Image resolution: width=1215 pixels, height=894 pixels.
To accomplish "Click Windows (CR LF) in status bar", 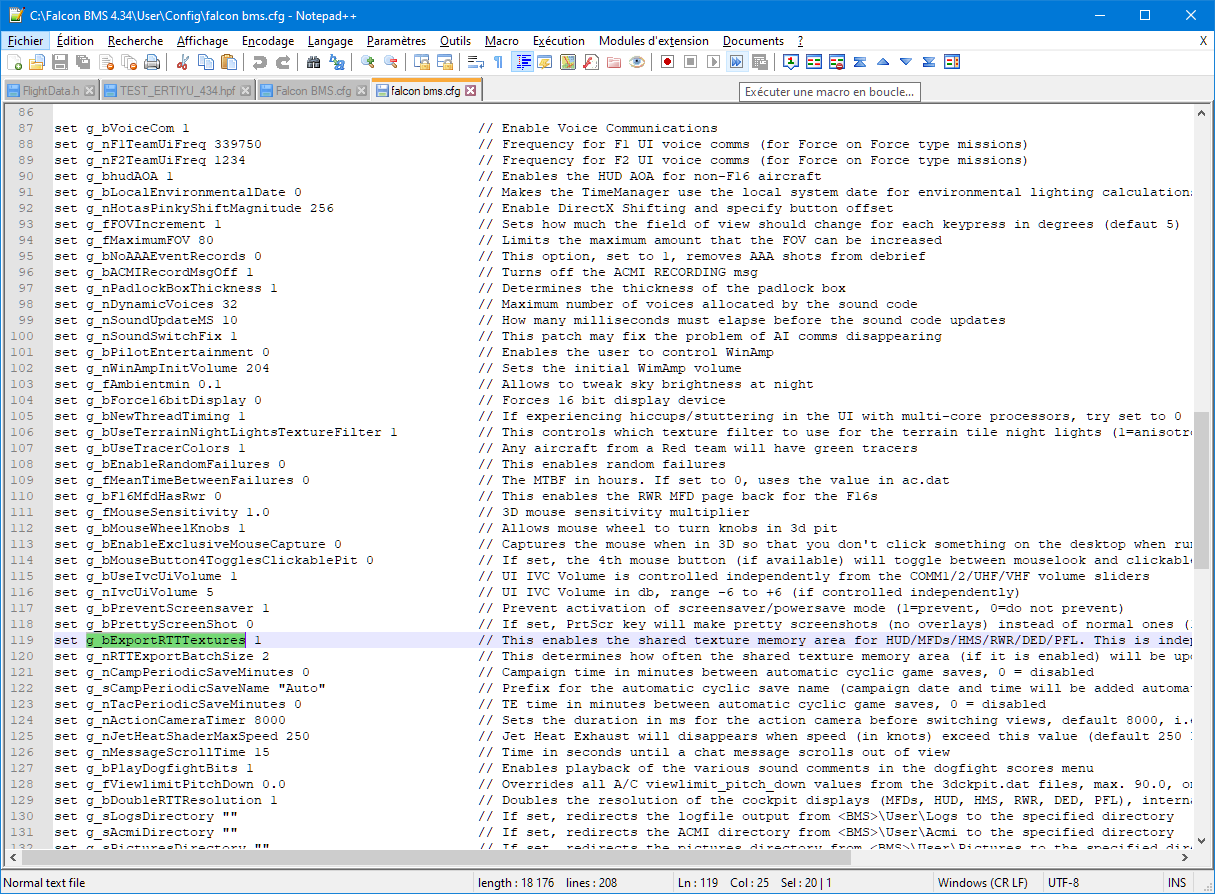I will click(983, 883).
